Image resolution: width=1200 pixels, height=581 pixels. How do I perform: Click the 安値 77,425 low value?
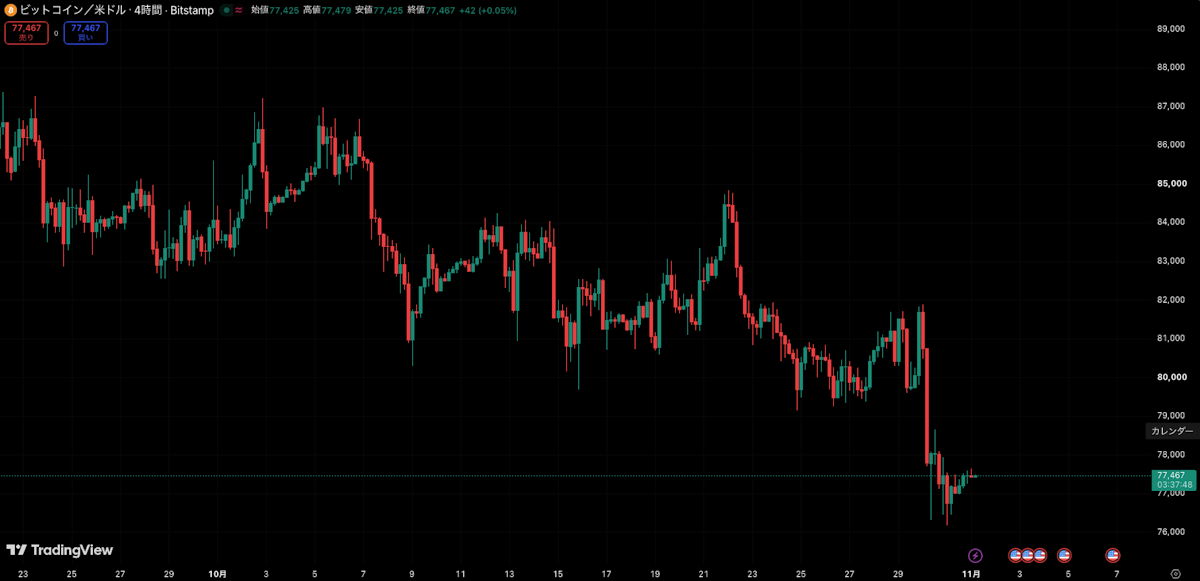click(x=379, y=9)
